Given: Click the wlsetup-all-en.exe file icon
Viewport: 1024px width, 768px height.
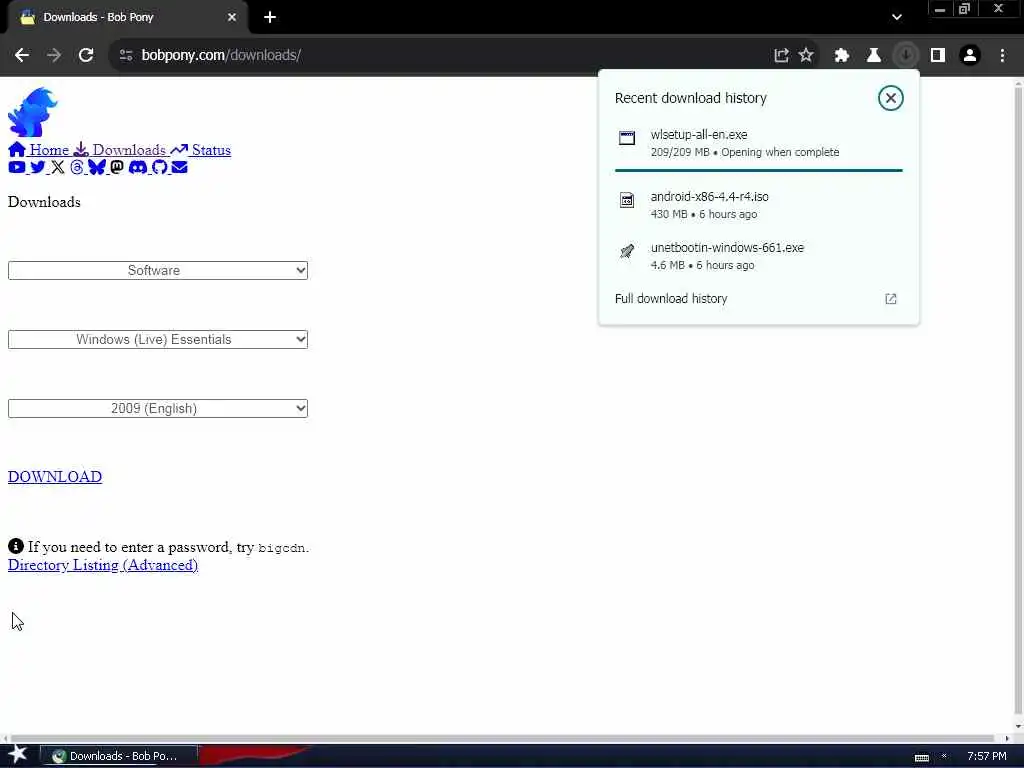Looking at the screenshot, I should (x=627, y=137).
